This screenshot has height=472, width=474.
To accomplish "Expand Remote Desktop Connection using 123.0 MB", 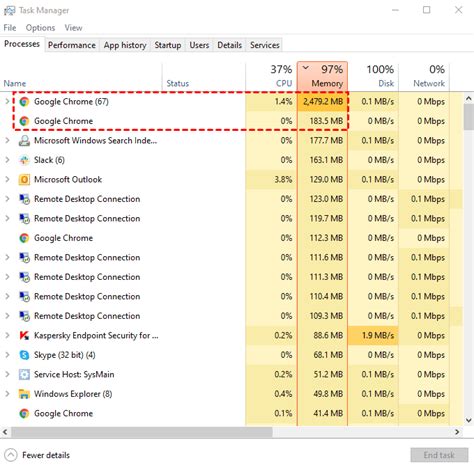I will (7, 199).
